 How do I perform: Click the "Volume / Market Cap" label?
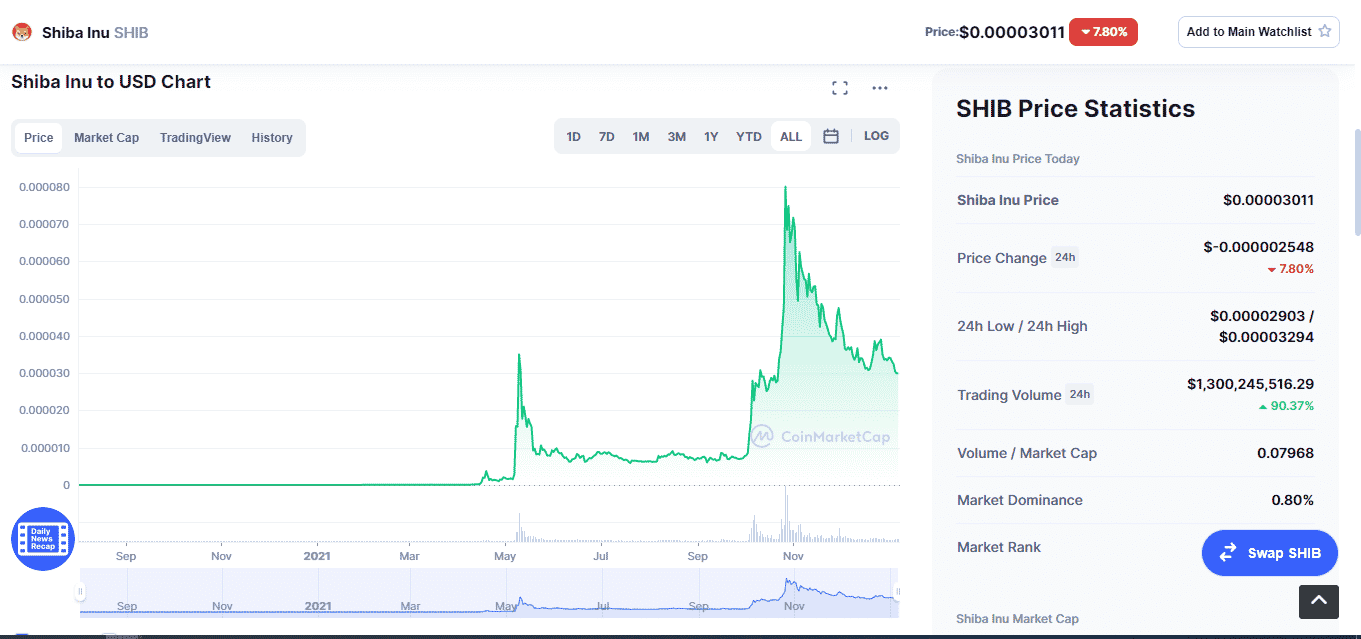(x=1027, y=453)
